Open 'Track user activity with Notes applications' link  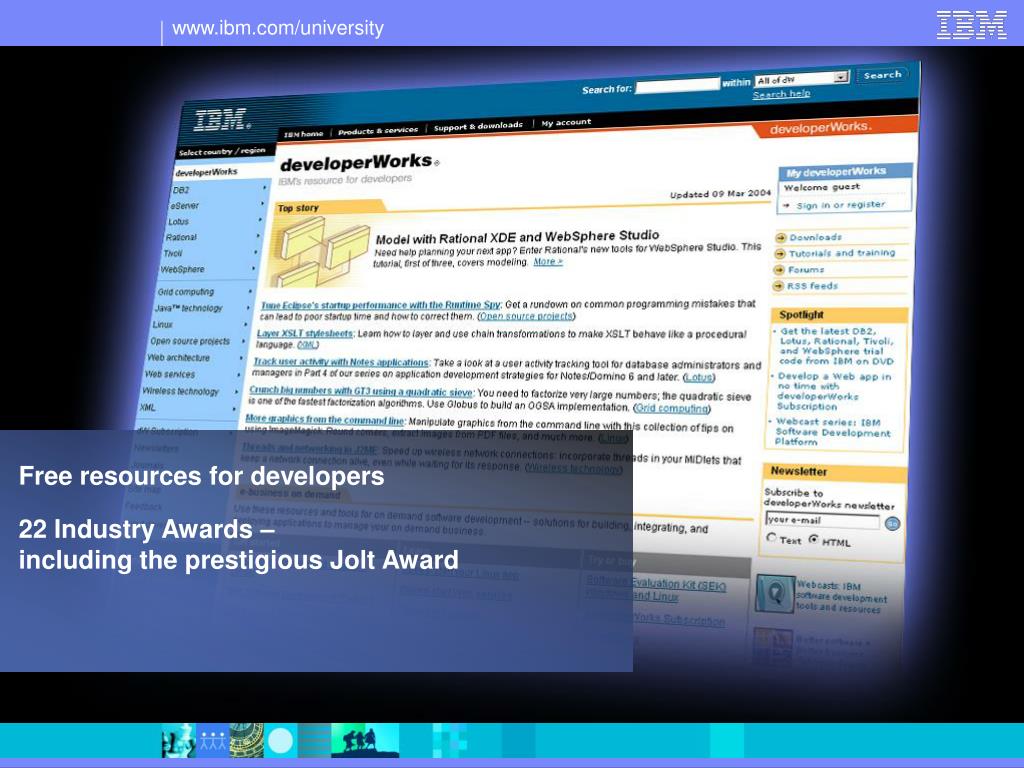pos(341,362)
